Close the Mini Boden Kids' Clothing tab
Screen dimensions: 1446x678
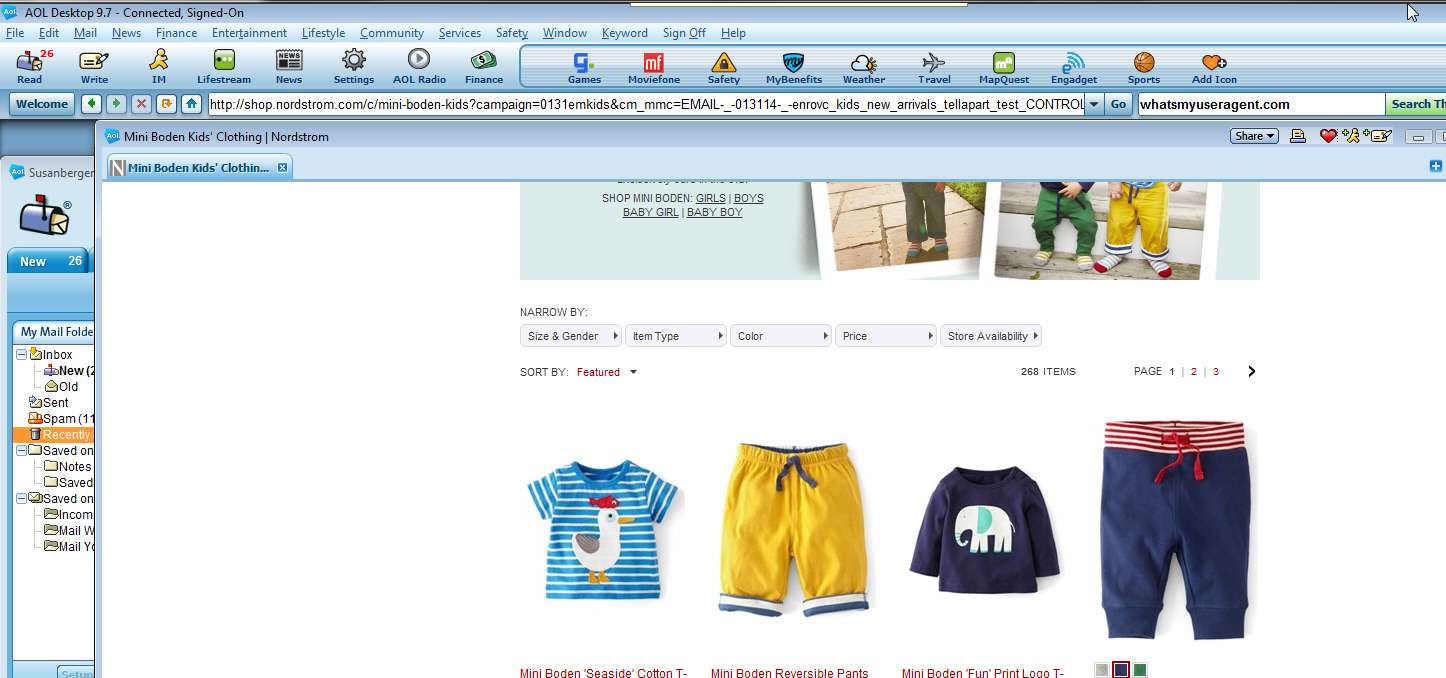(282, 167)
